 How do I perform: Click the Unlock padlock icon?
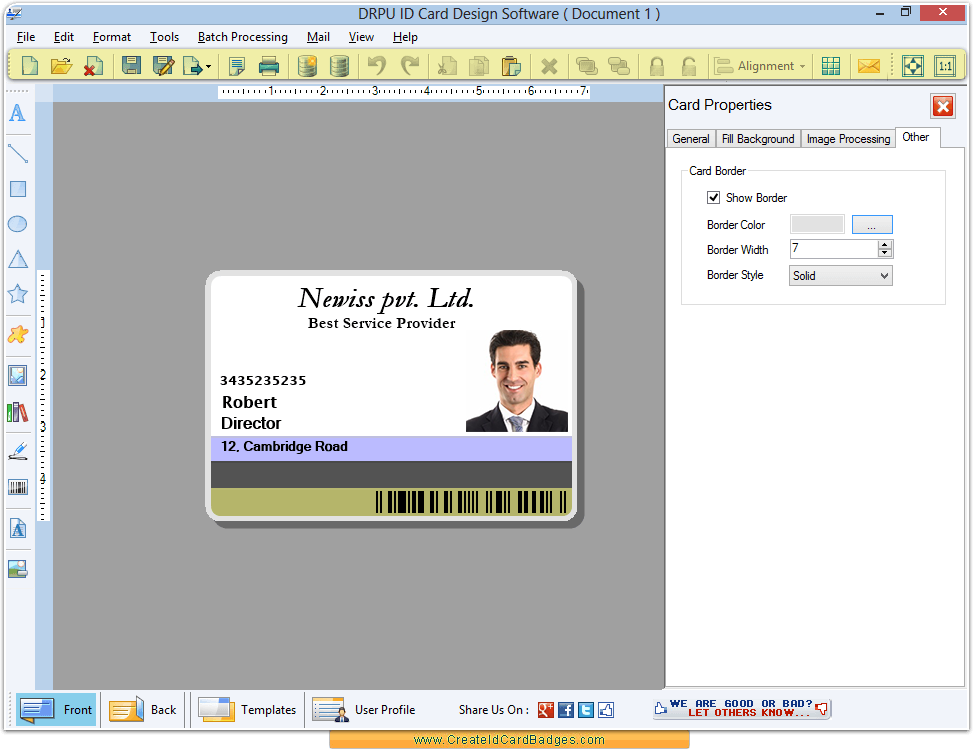pos(689,66)
